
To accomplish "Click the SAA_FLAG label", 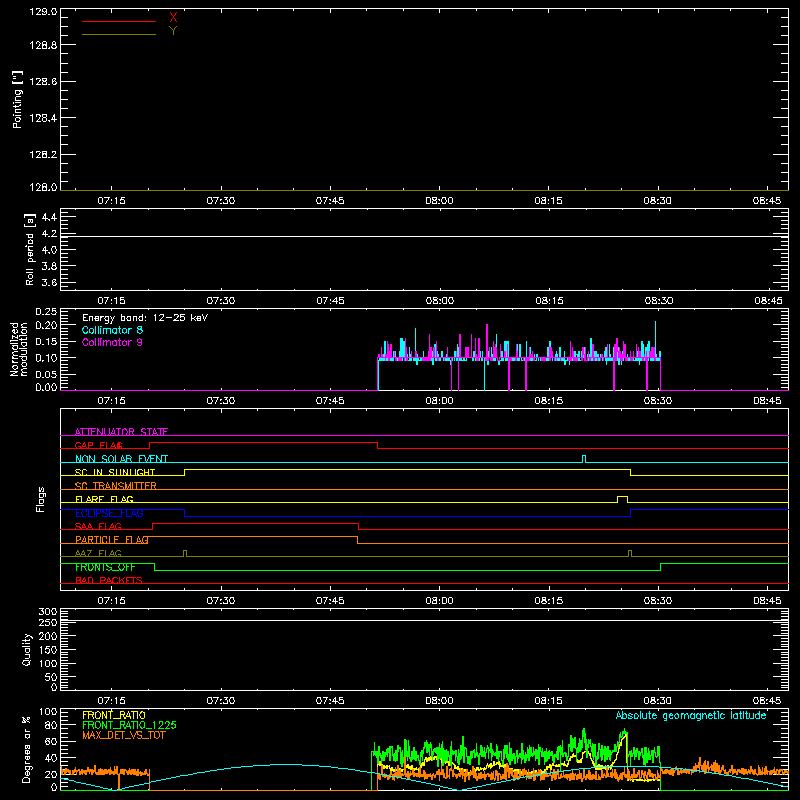I will point(98,527).
